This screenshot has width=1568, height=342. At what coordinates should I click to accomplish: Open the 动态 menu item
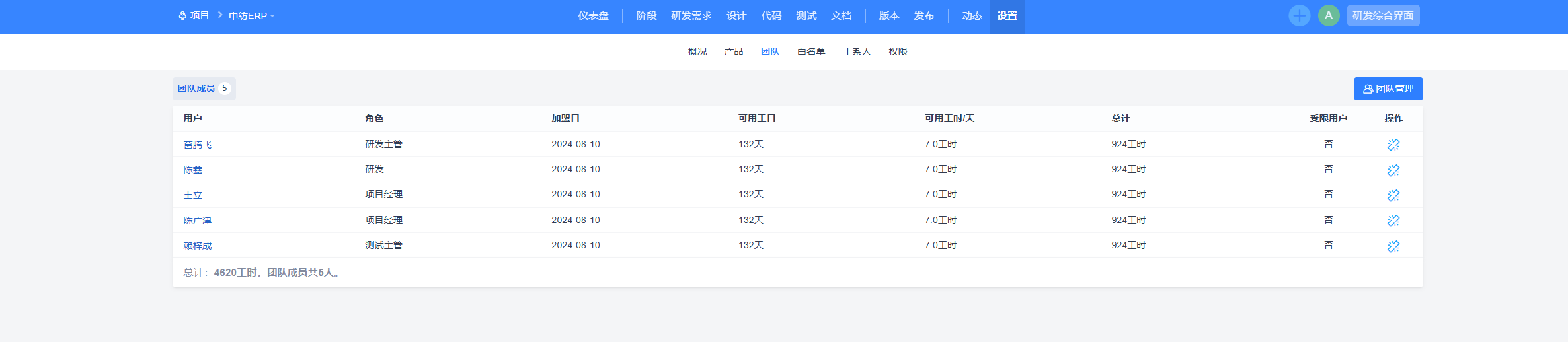coord(972,16)
